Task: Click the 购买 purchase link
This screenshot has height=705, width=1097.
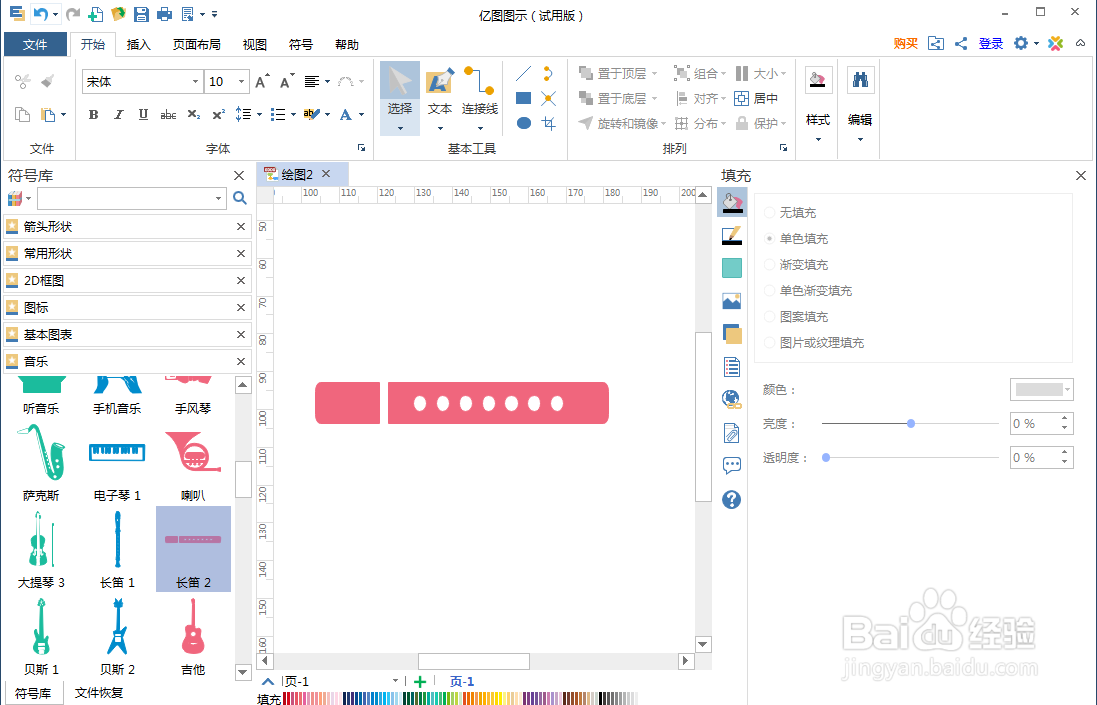Action: tap(905, 44)
